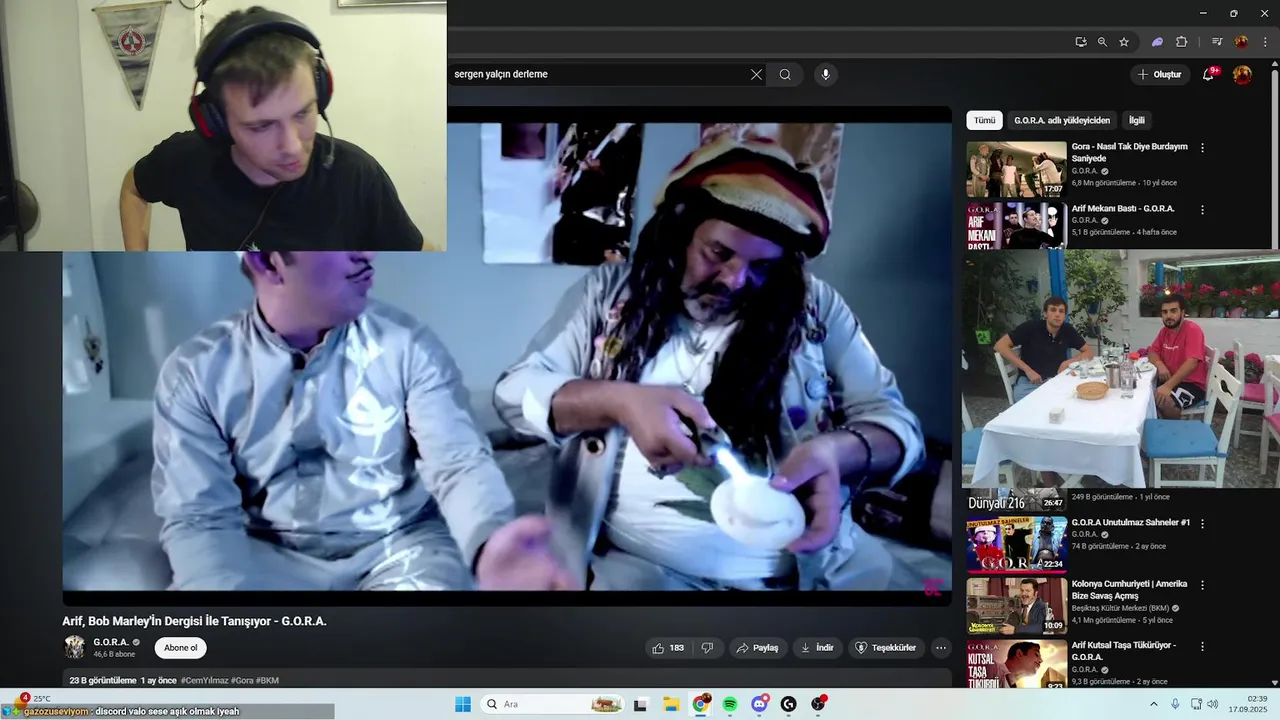Open Windows Start menu
Image resolution: width=1280 pixels, height=720 pixels.
click(463, 704)
